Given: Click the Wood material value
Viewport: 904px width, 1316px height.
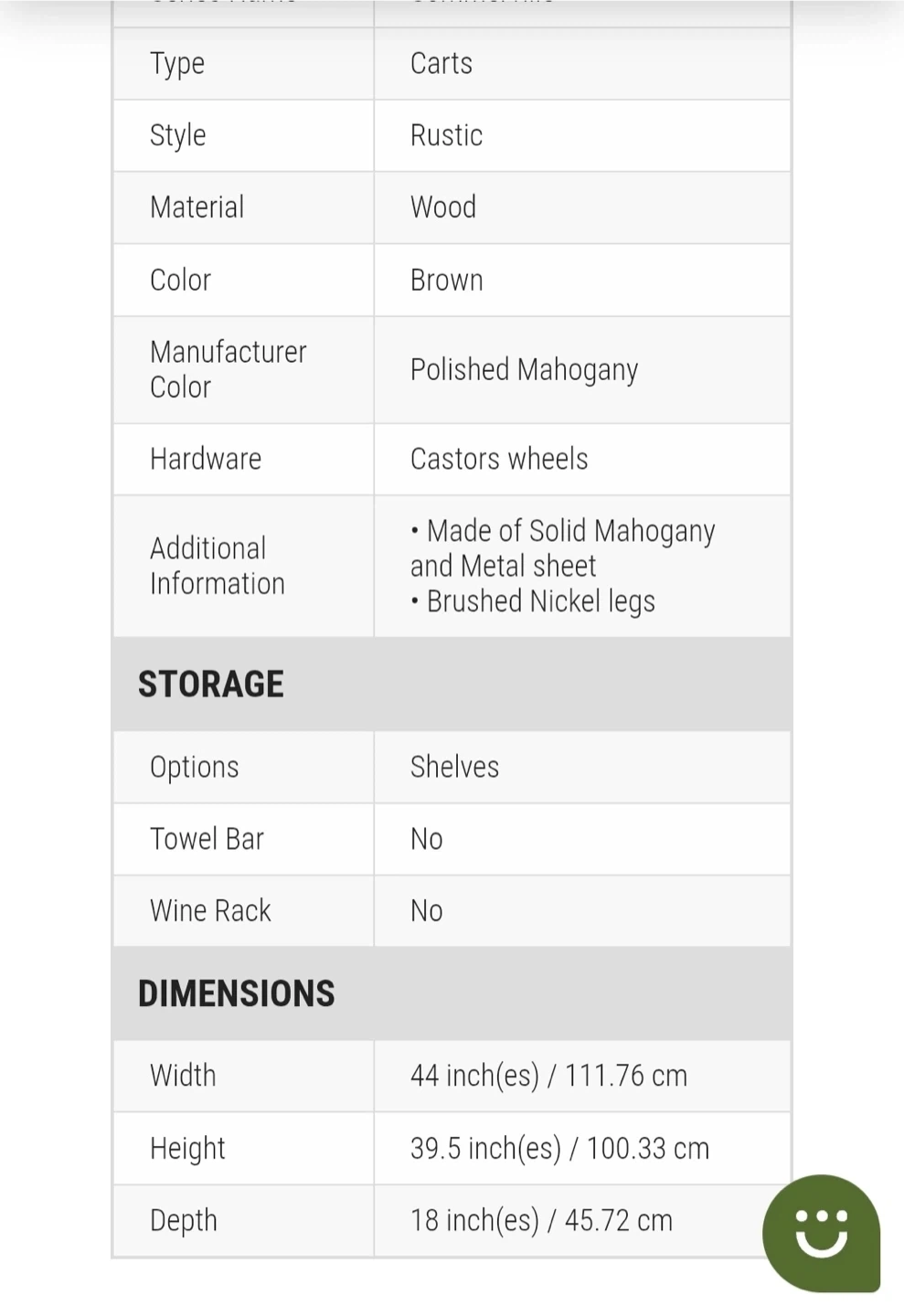Looking at the screenshot, I should click(x=443, y=207).
